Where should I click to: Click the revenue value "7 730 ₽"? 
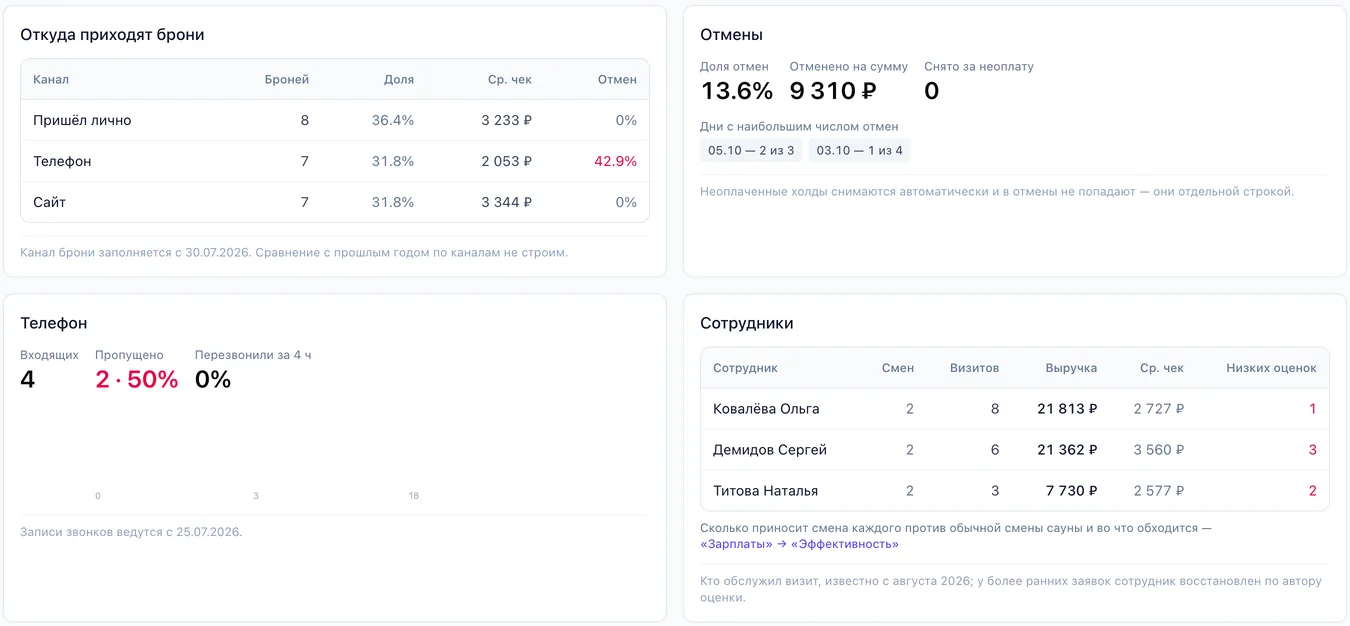click(1071, 491)
